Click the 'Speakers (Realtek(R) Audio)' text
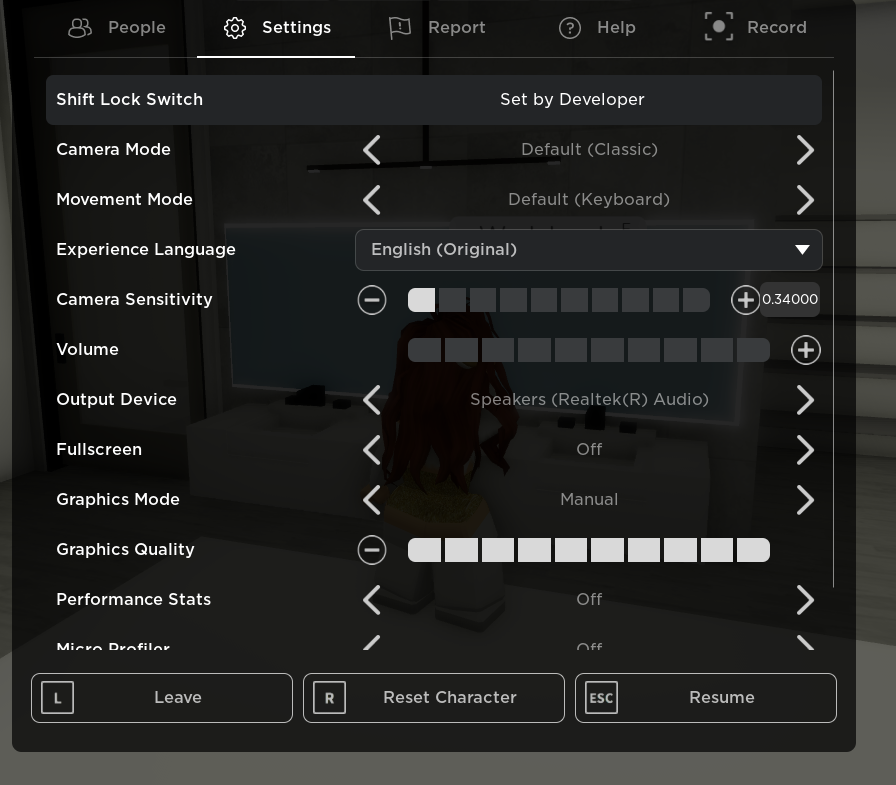This screenshot has width=896, height=785. click(589, 399)
